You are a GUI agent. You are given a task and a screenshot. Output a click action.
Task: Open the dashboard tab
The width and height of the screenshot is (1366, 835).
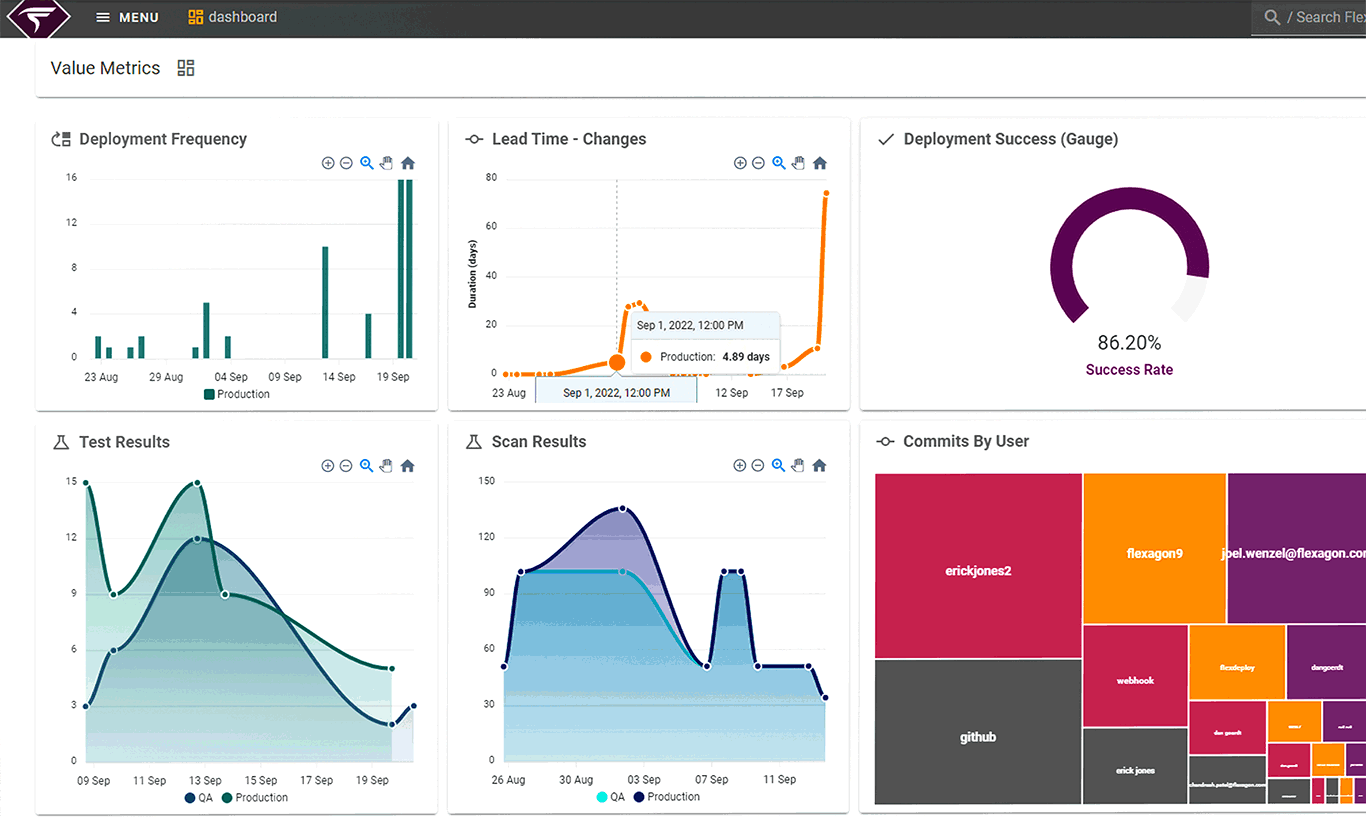[233, 17]
